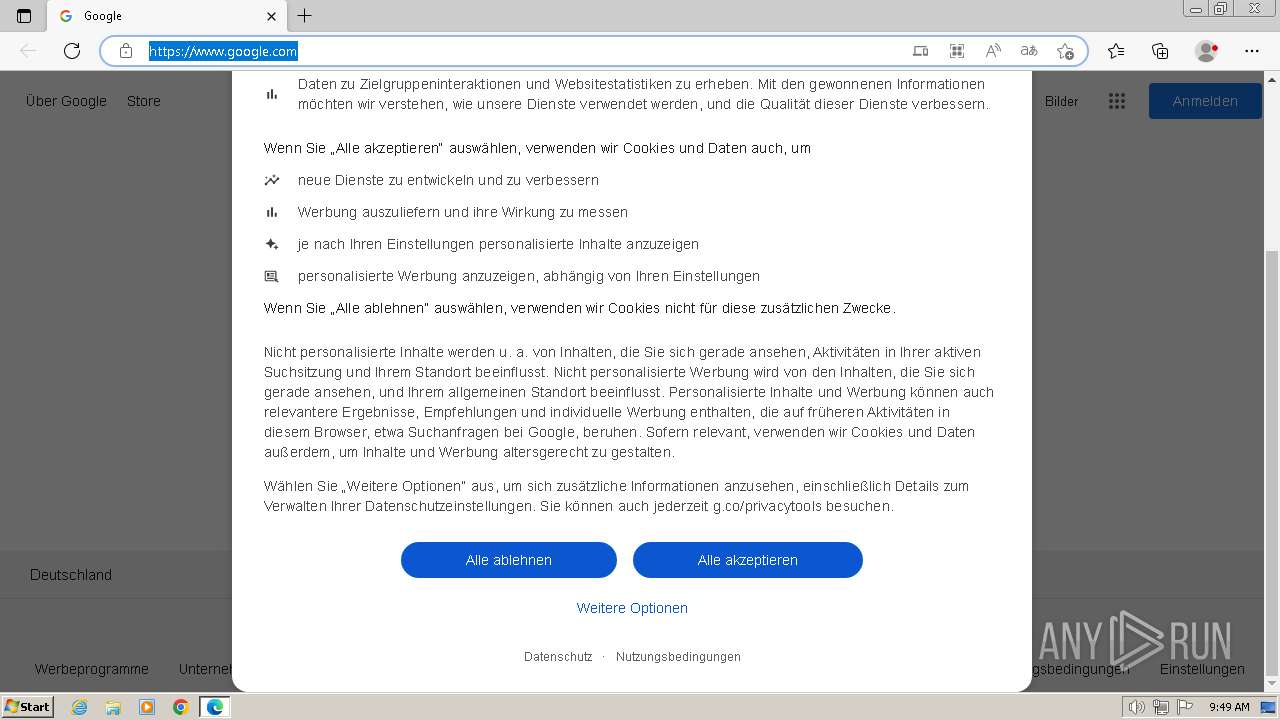This screenshot has width=1280, height=720.
Task: Open Über Google link
Action: tap(66, 101)
